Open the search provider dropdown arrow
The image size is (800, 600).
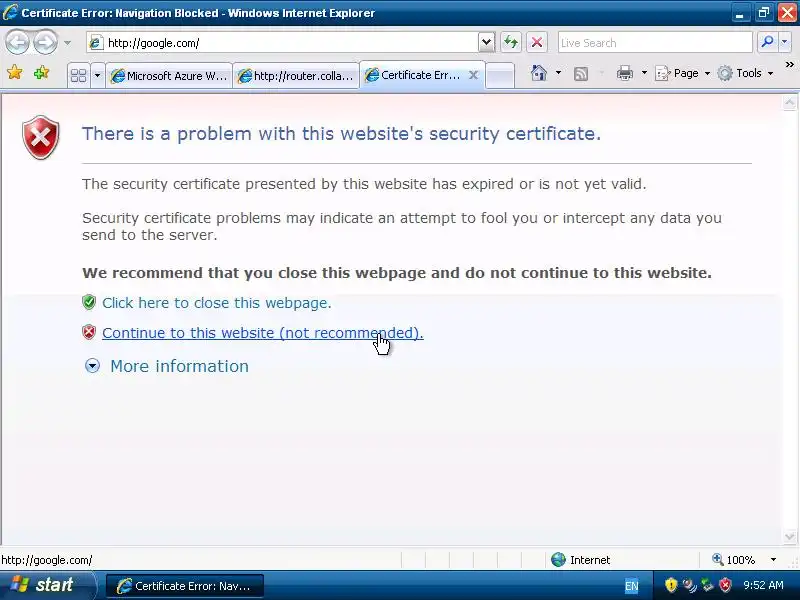(x=785, y=42)
